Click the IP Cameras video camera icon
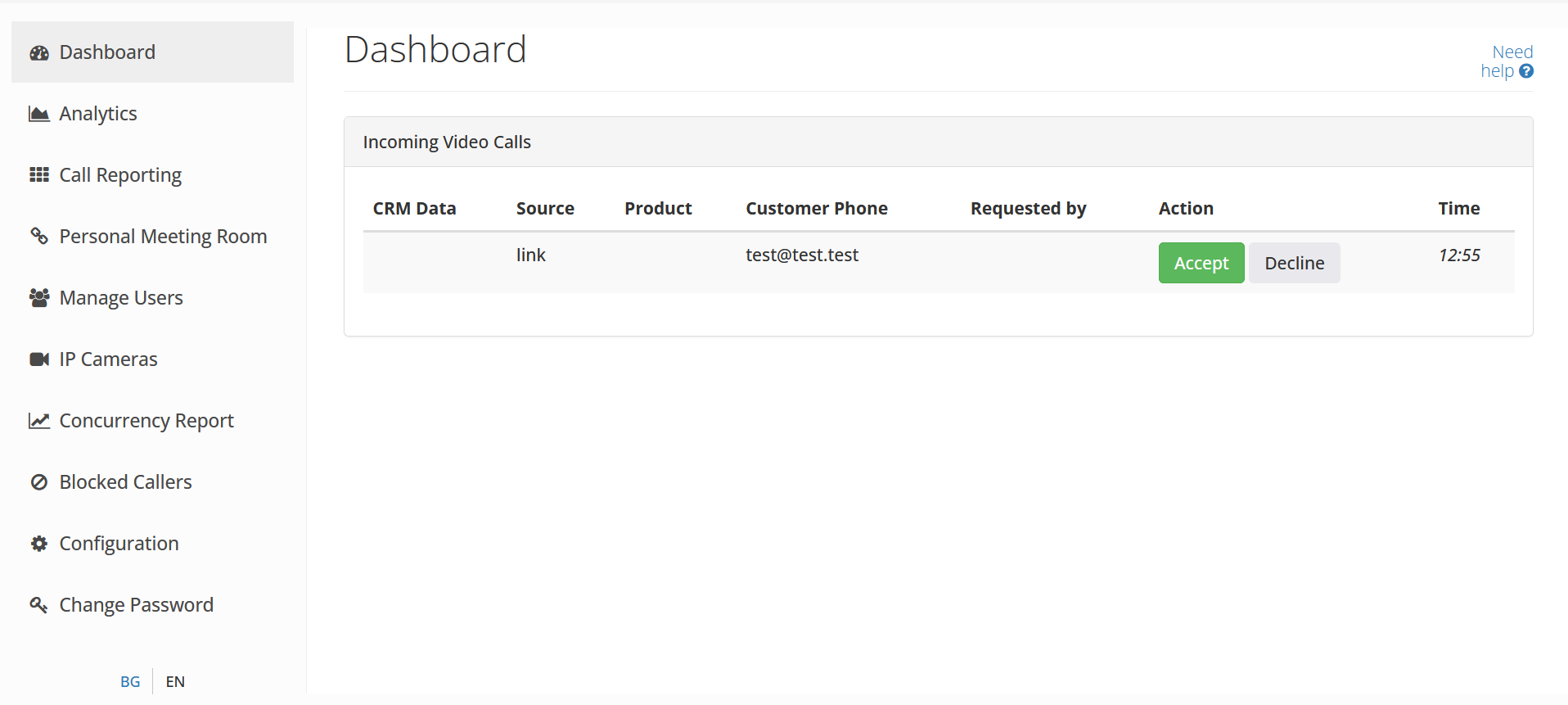The width and height of the screenshot is (1568, 705). pyautogui.click(x=39, y=359)
